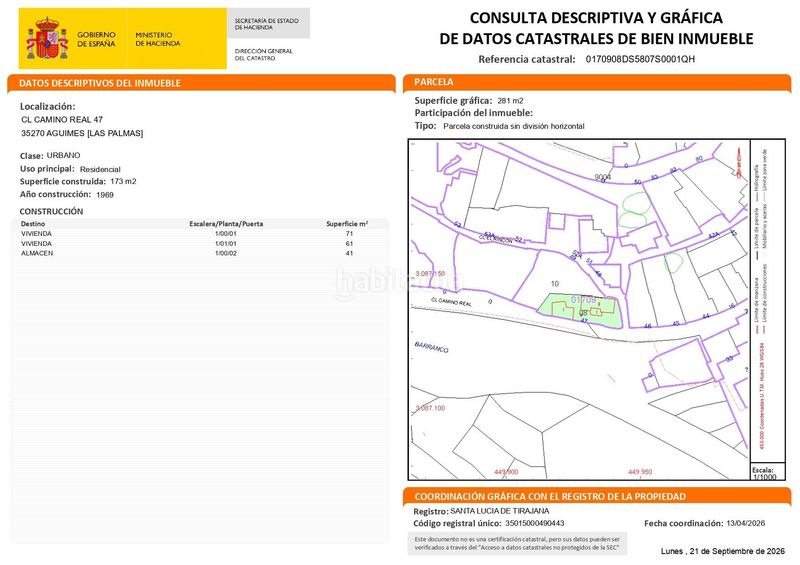Click the north arrow in the map legend

pyautogui.click(x=739, y=163)
